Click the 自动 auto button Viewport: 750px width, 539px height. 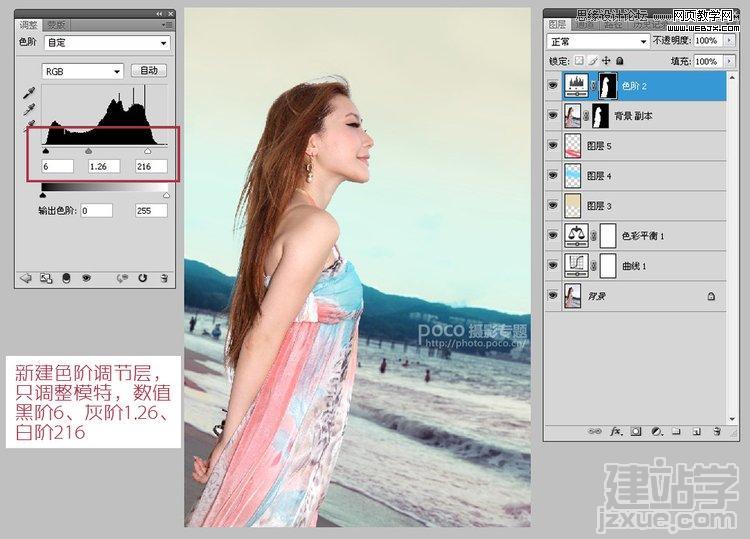(149, 70)
